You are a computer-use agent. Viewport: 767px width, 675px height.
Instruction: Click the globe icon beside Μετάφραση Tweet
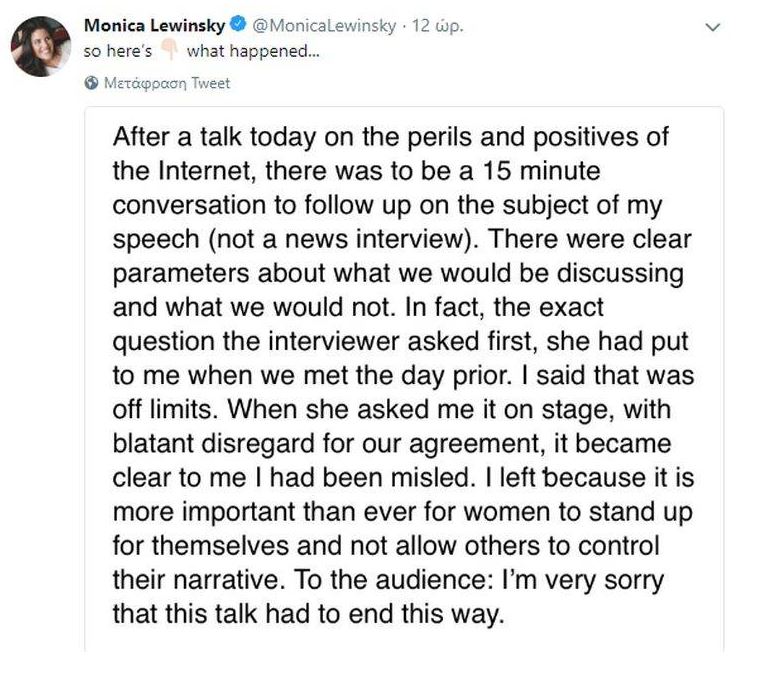pos(91,83)
